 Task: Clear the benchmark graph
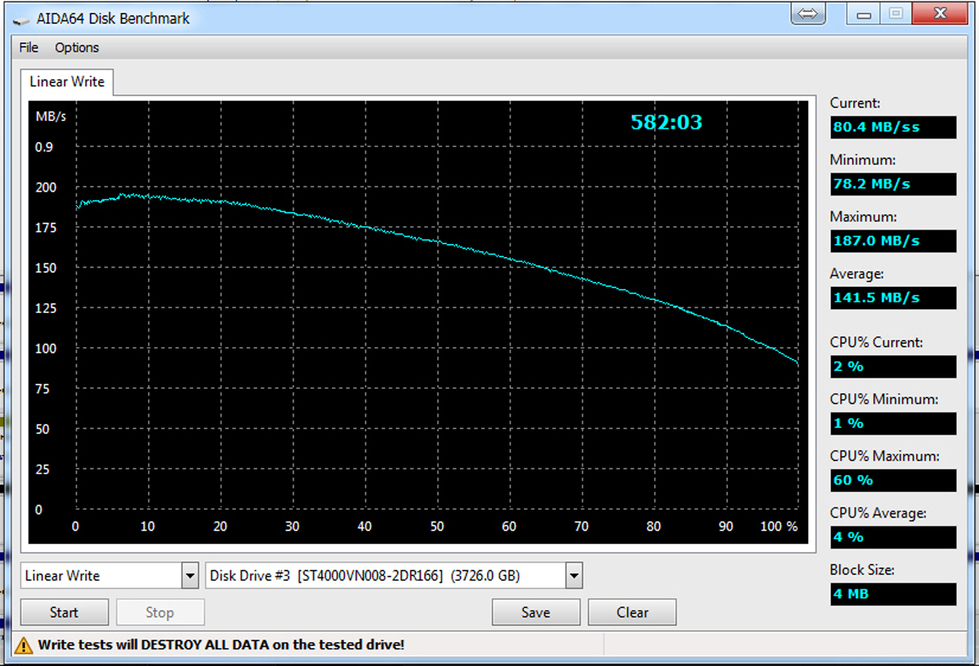point(632,612)
